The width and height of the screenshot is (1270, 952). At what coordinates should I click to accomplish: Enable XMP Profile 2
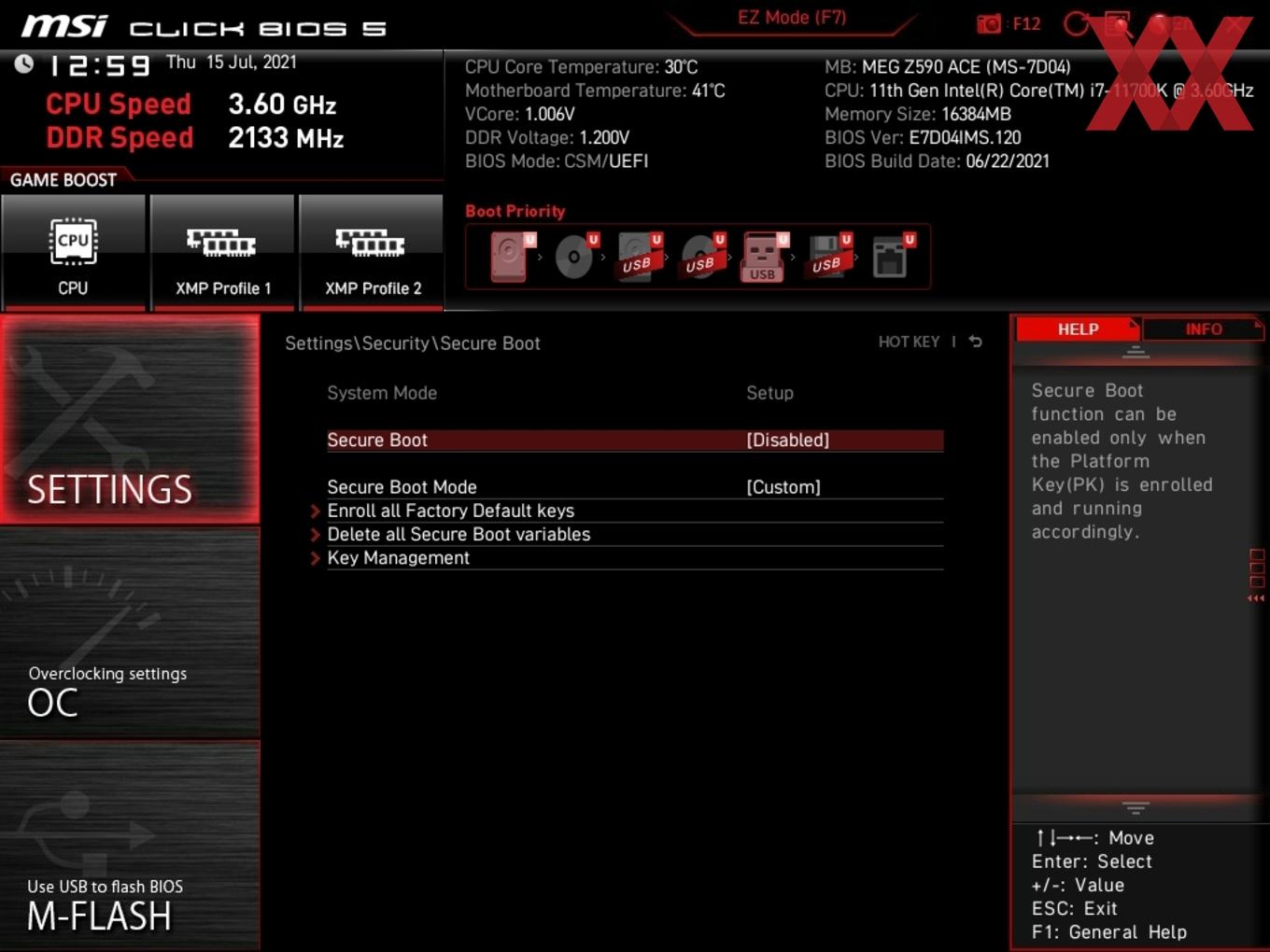tap(372, 252)
